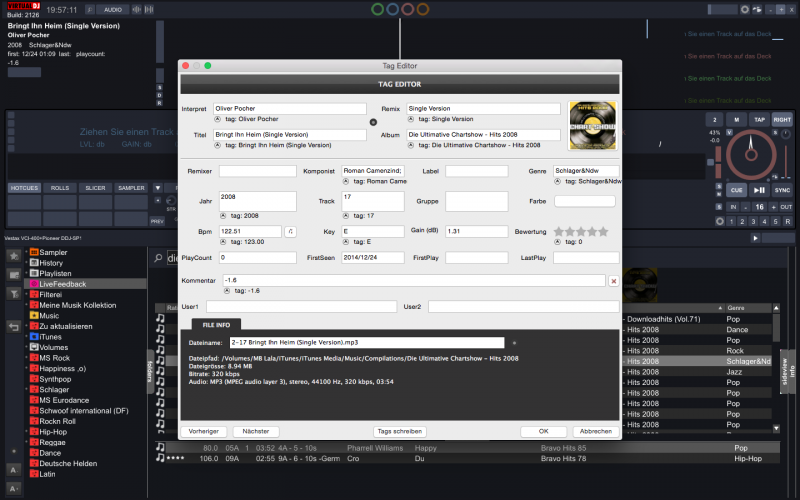This screenshot has width=800, height=500.
Task: Toggle RIGHT button on right deck
Action: (782, 120)
